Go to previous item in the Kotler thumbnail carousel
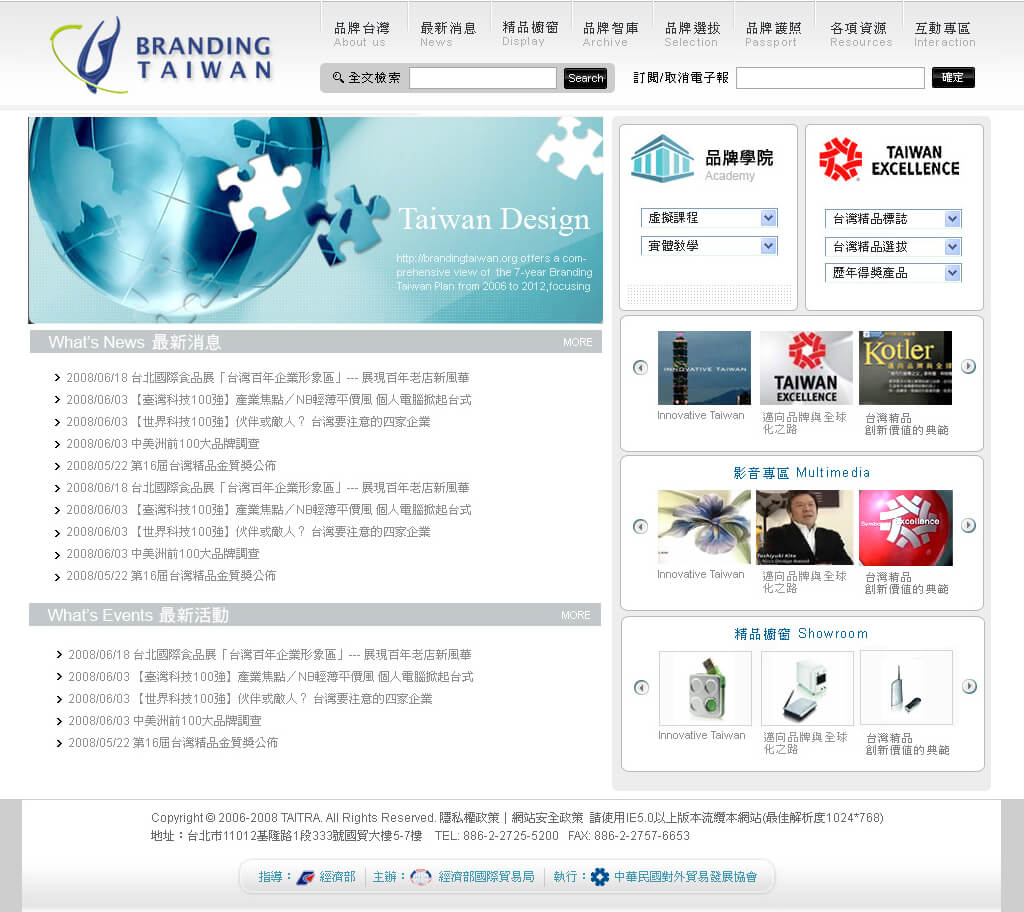 (x=641, y=367)
